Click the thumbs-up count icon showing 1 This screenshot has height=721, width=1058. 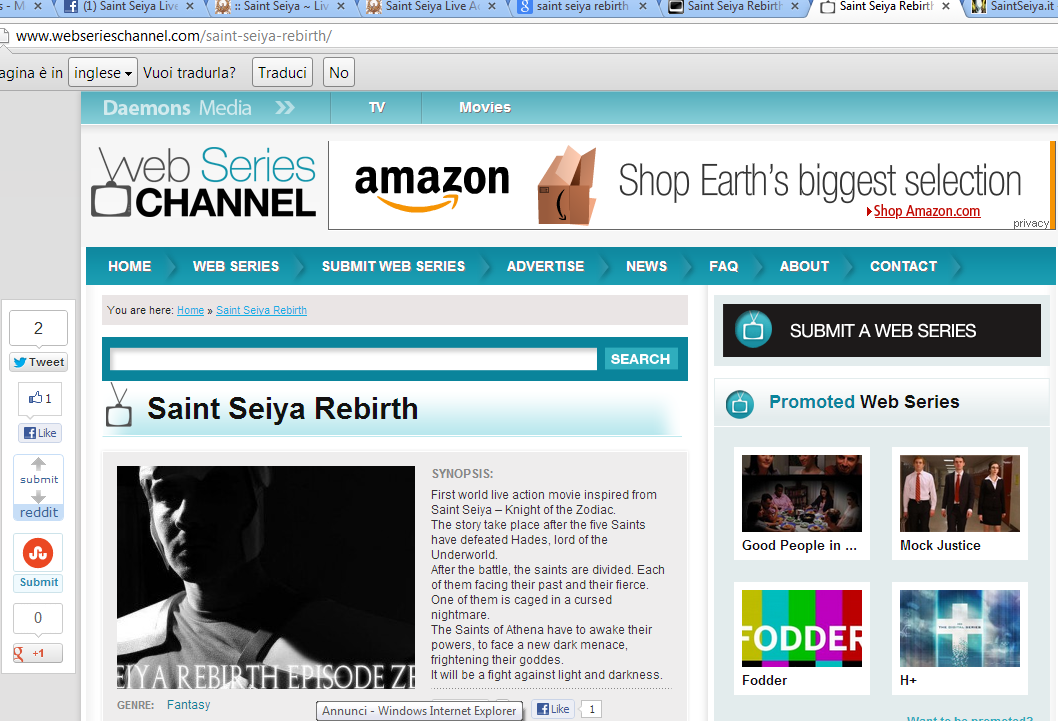point(40,399)
